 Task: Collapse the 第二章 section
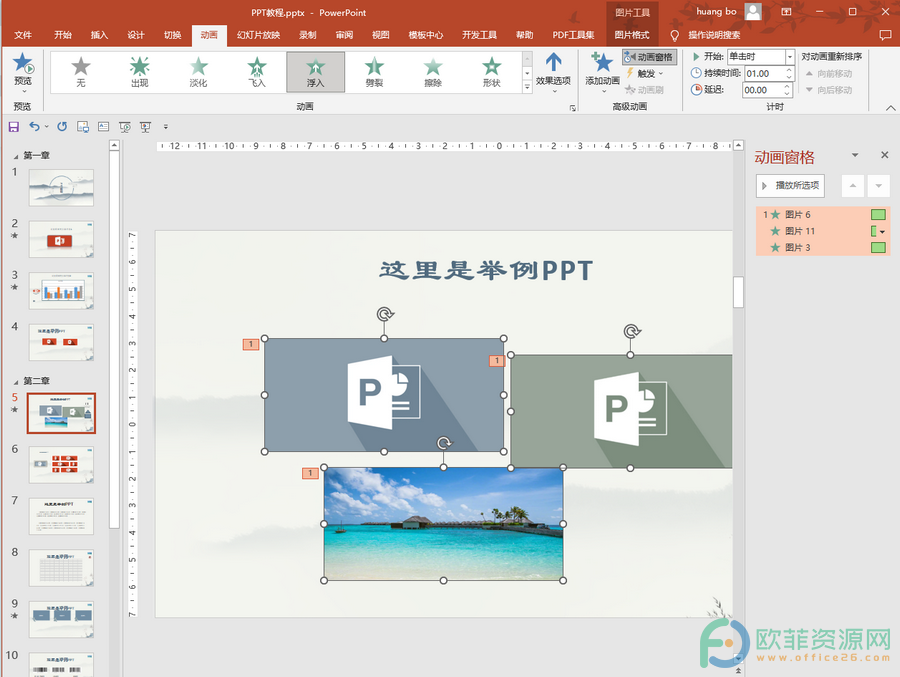pyautogui.click(x=15, y=382)
